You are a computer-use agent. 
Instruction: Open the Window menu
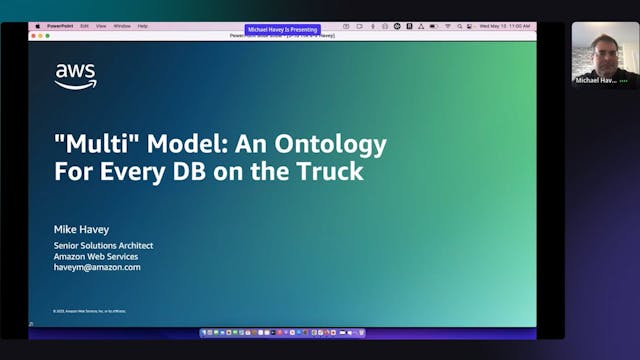122,26
